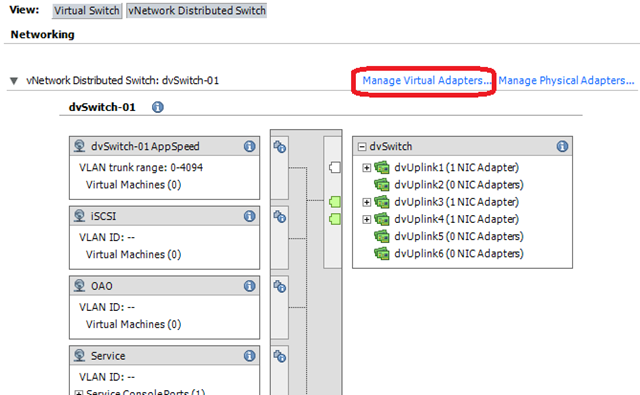Click port info icon beside OAO group
Screen dimensions: 640x395
280,286
